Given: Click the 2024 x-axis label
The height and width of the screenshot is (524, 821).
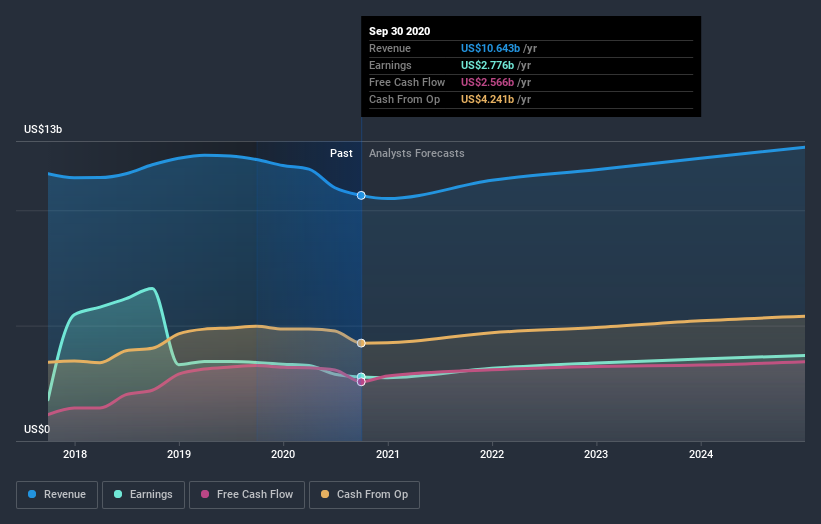Looking at the screenshot, I should pos(701,454).
